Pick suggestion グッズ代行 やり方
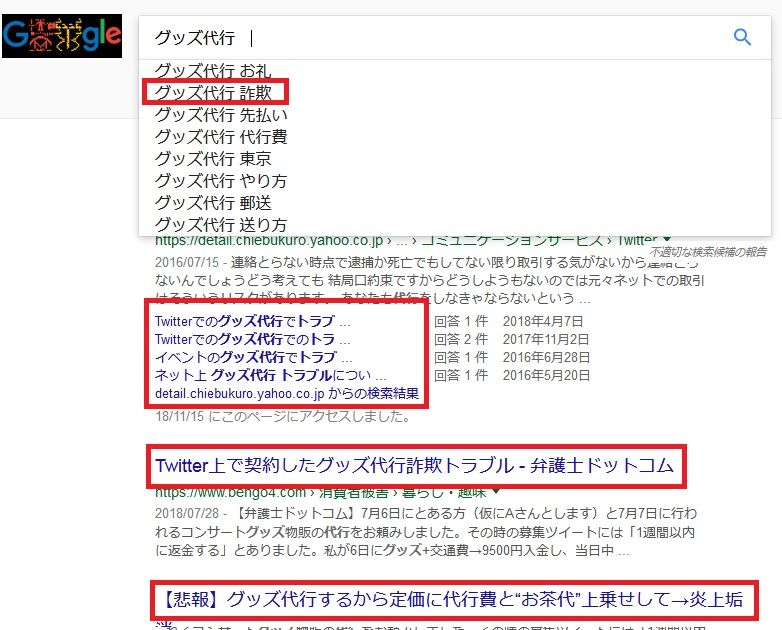Viewport: 782px width, 630px height. 221,181
